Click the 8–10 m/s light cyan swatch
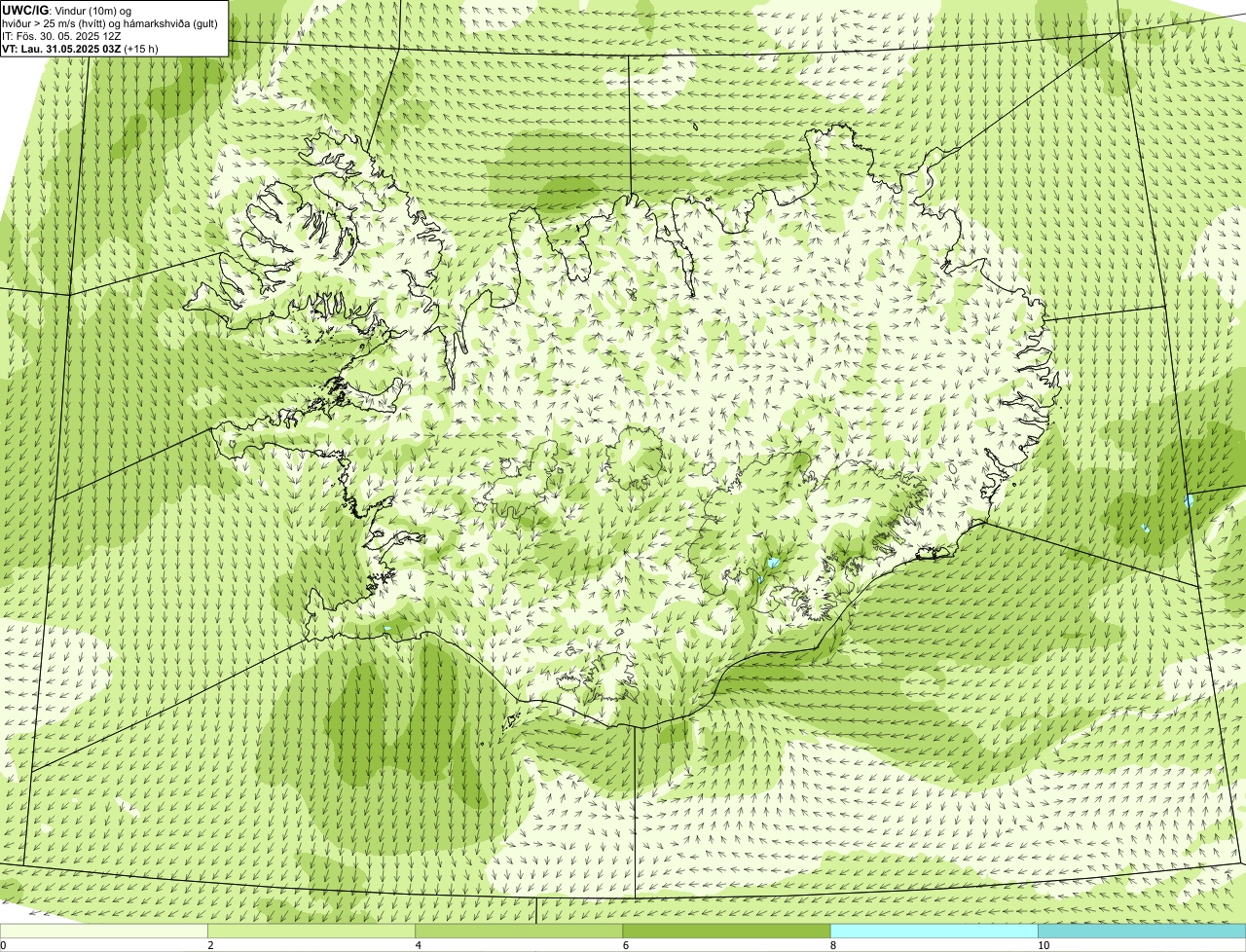The width and height of the screenshot is (1246, 952). coord(934,932)
